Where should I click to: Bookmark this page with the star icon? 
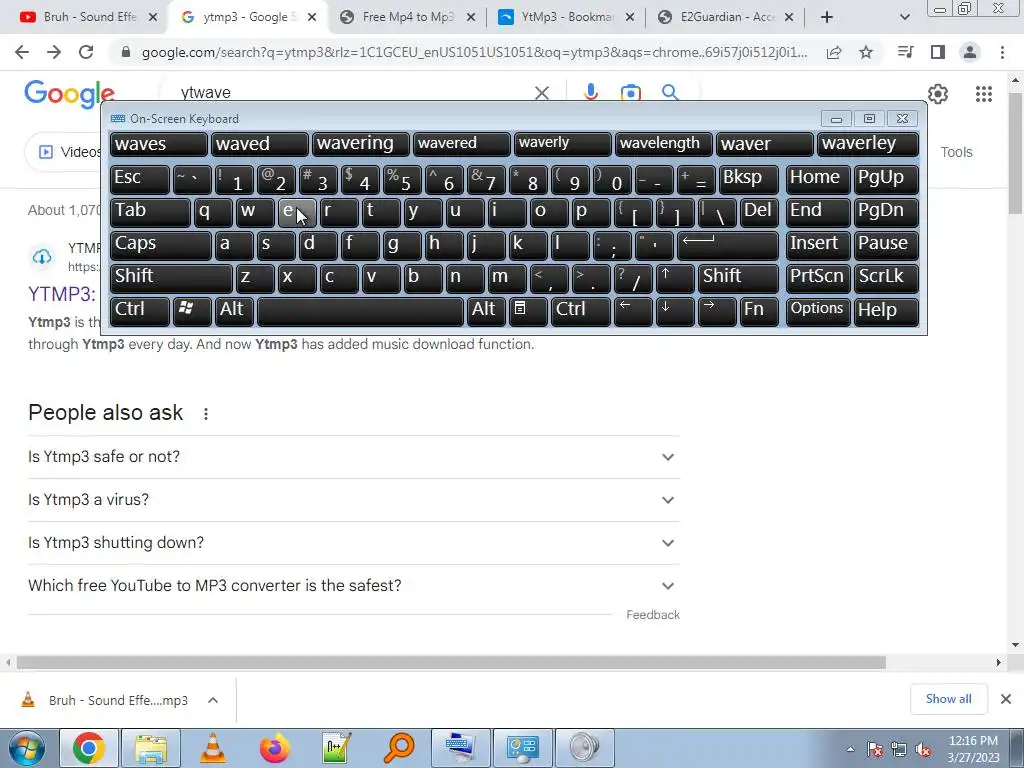click(x=866, y=52)
